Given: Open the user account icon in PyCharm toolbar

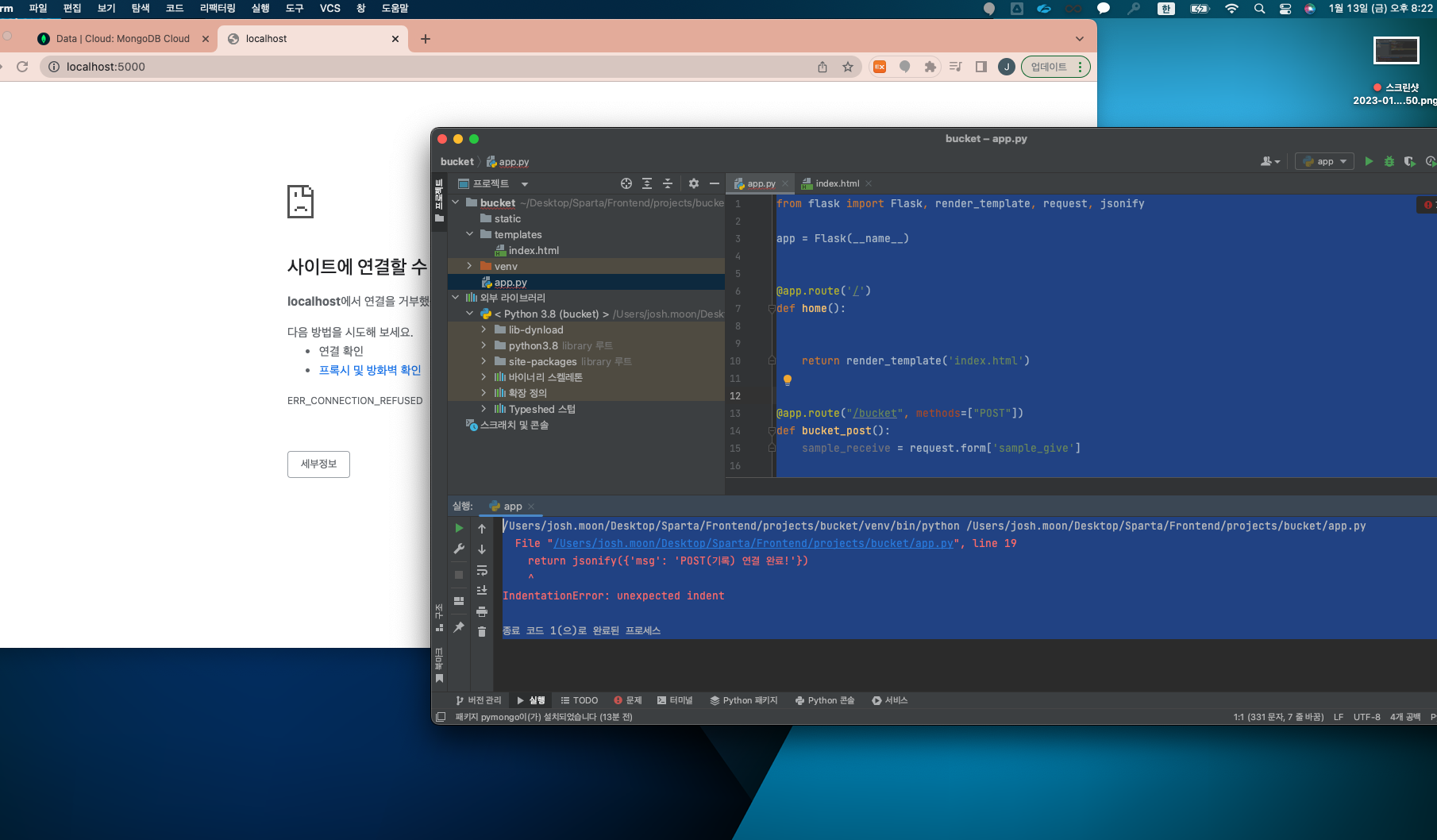Looking at the screenshot, I should (x=1270, y=161).
